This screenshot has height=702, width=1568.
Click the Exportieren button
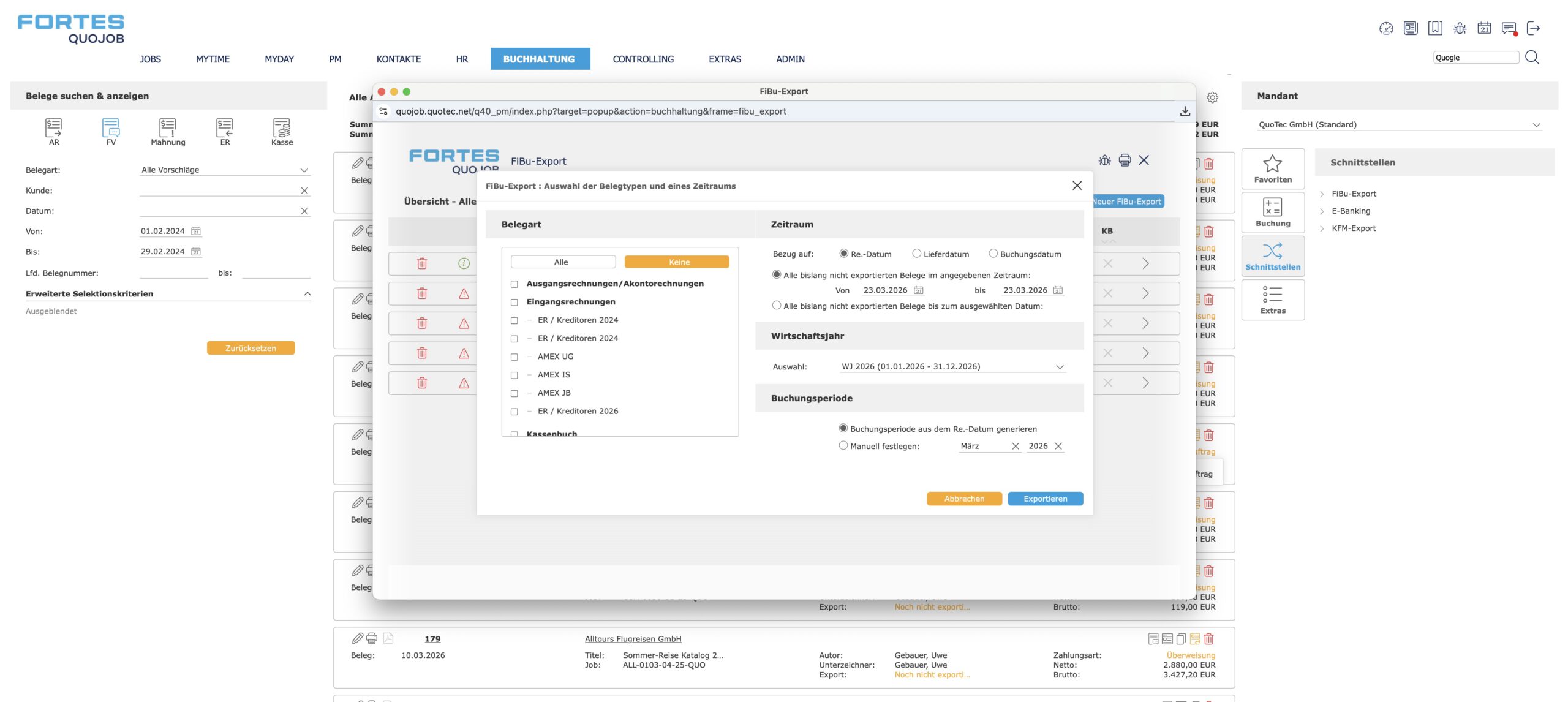pos(1045,499)
